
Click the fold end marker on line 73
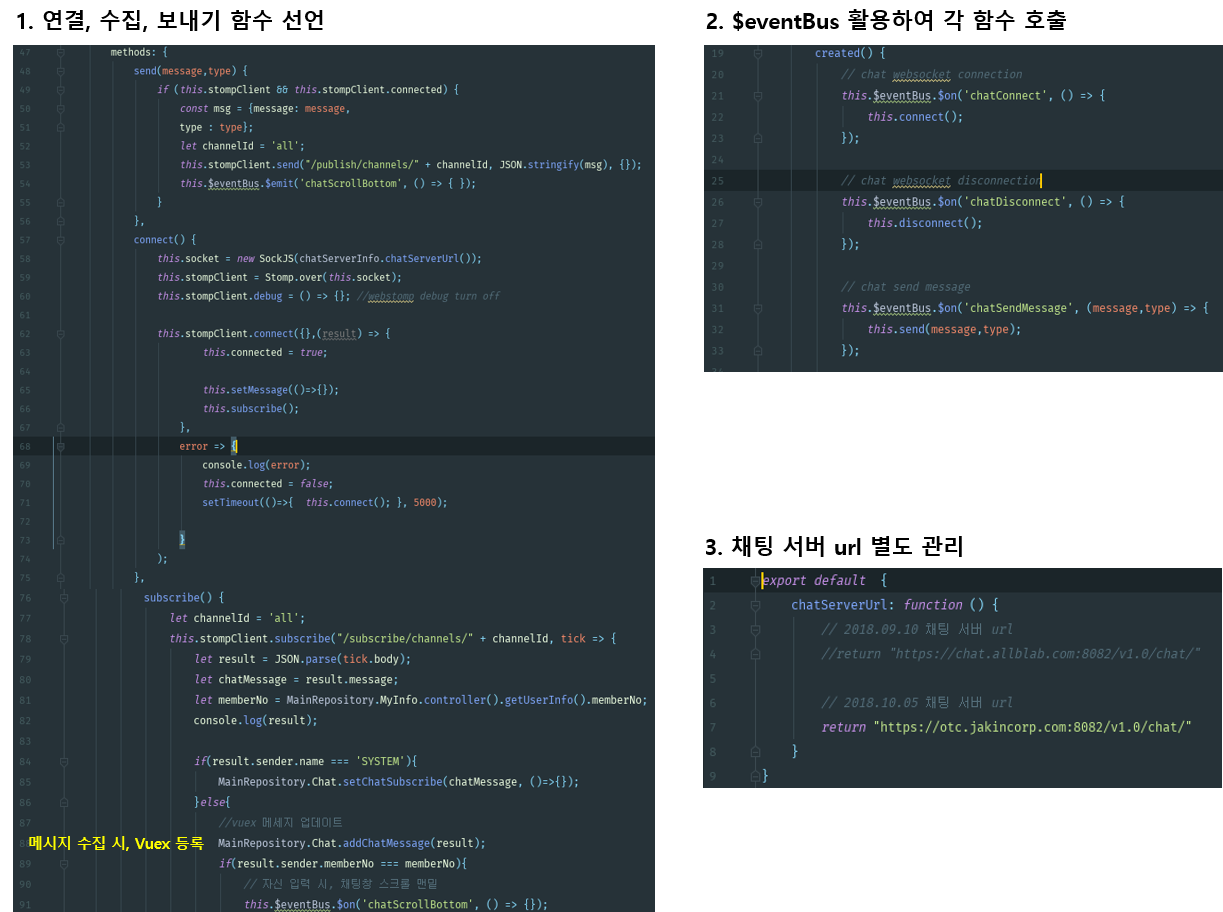[61, 540]
